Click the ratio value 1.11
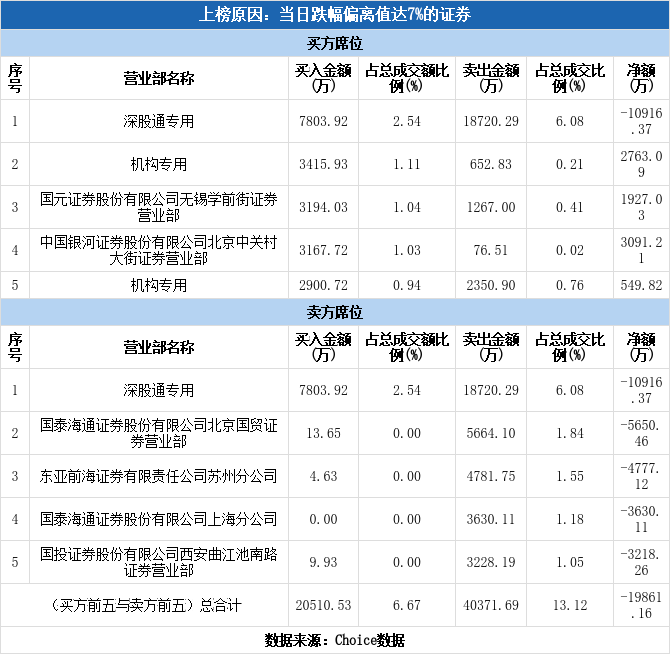670x654 pixels. [406, 164]
